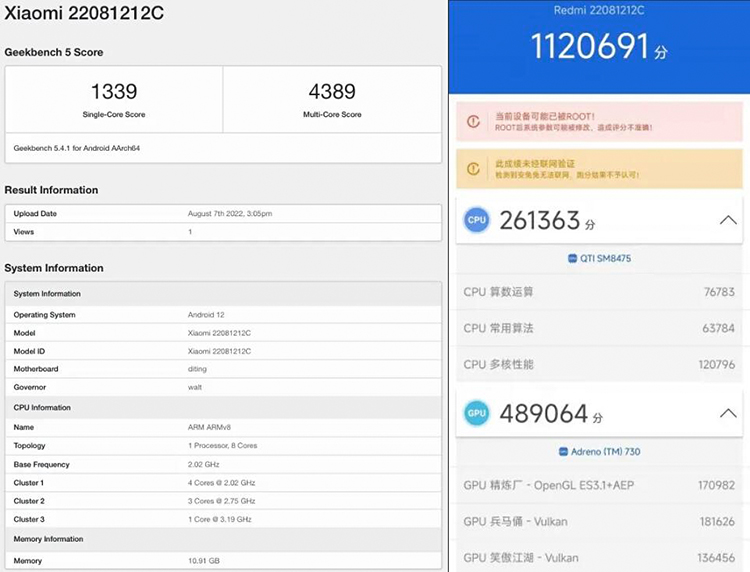750x572 pixels.
Task: Collapse the GPU score section
Action: (x=728, y=413)
